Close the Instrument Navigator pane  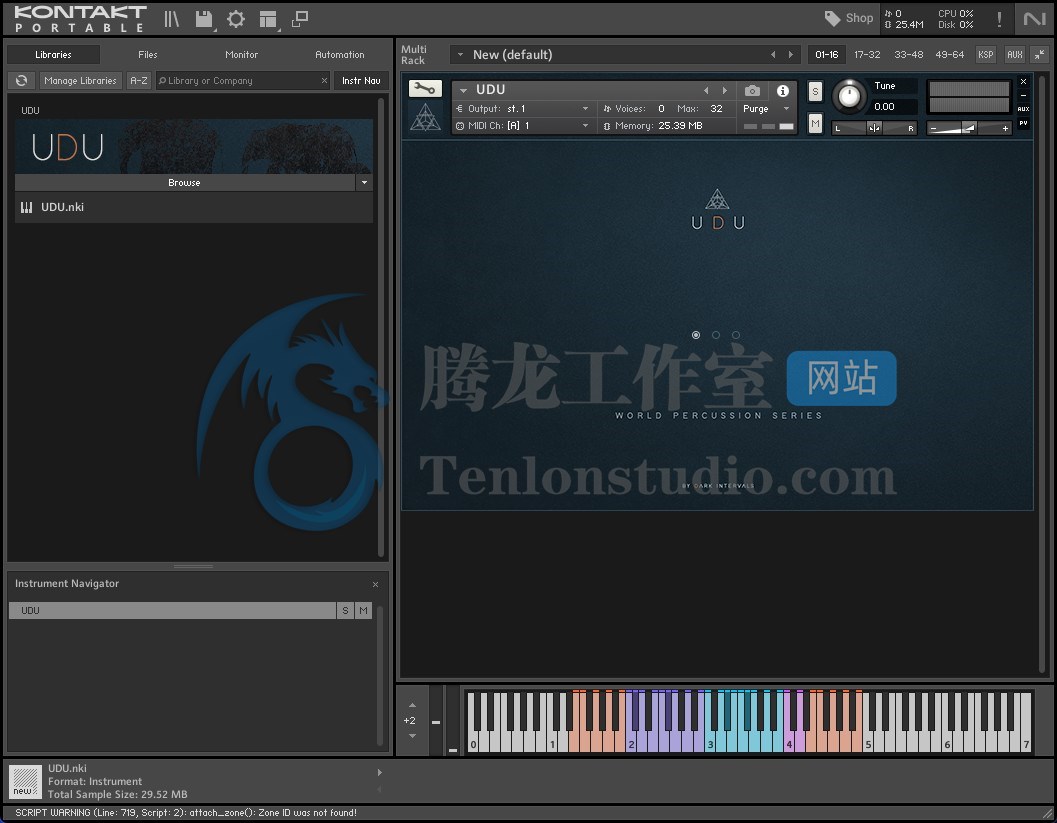click(x=375, y=584)
